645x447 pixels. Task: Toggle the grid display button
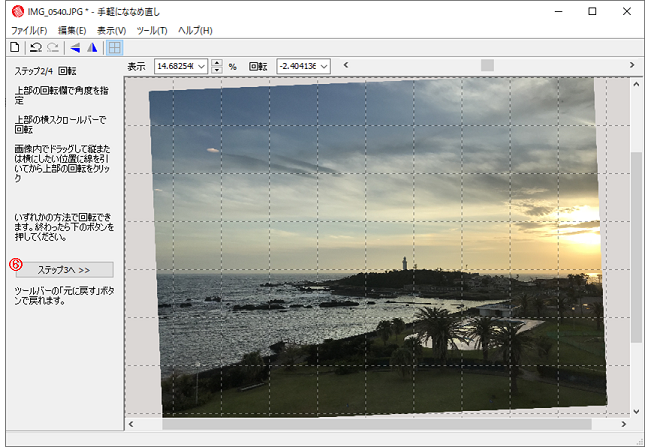point(115,47)
